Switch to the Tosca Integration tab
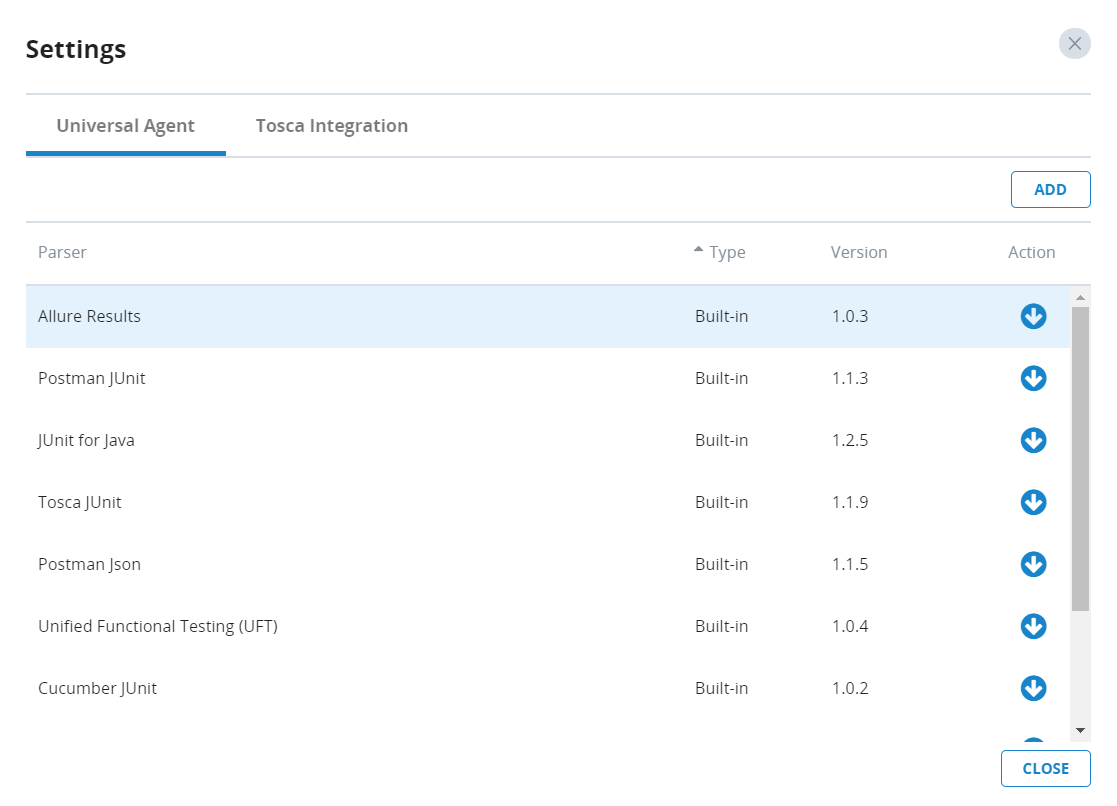 click(x=331, y=126)
